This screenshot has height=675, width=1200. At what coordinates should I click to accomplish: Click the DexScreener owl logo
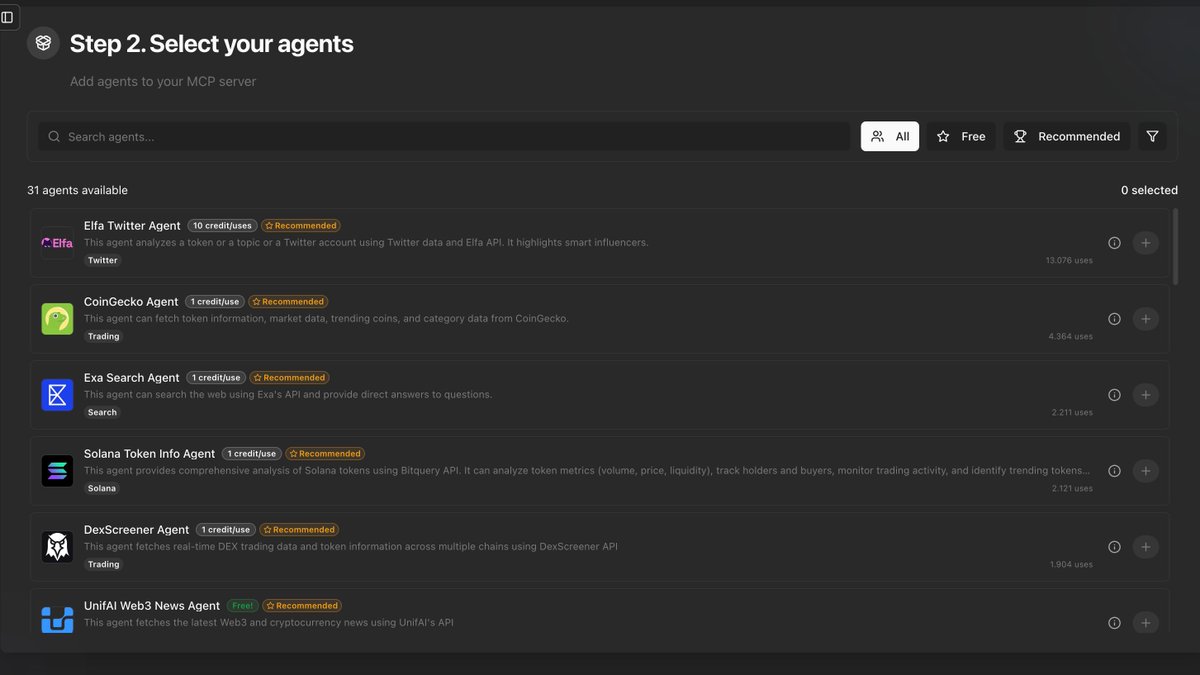click(x=57, y=547)
